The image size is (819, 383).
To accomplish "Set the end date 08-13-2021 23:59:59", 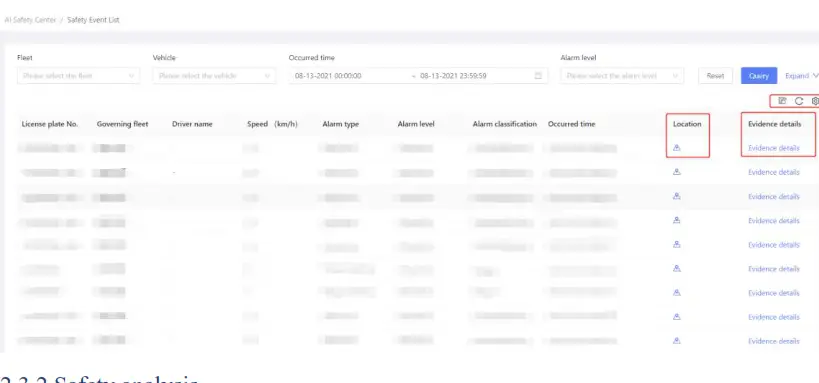I will click(453, 76).
